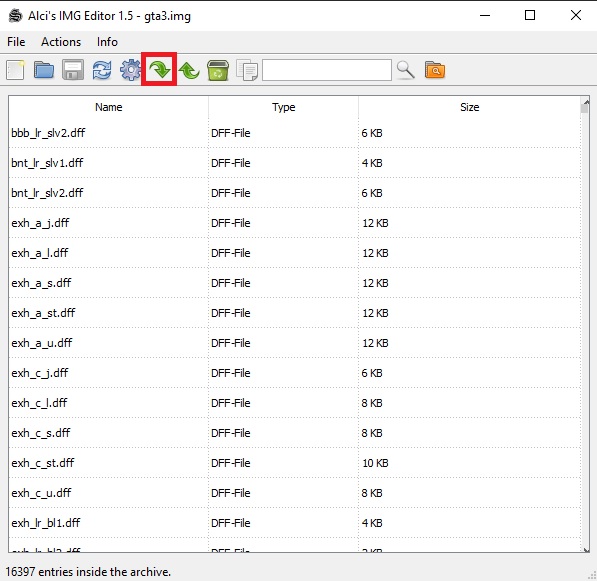Save the archive with the floppy disk icon

73,70
